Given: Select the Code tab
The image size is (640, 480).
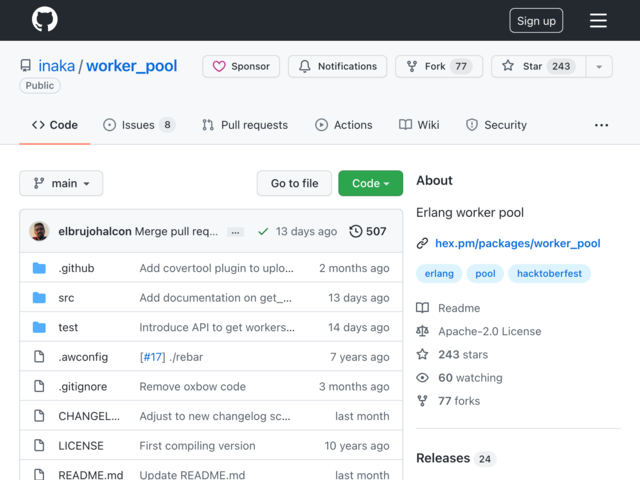Looking at the screenshot, I should point(55,125).
